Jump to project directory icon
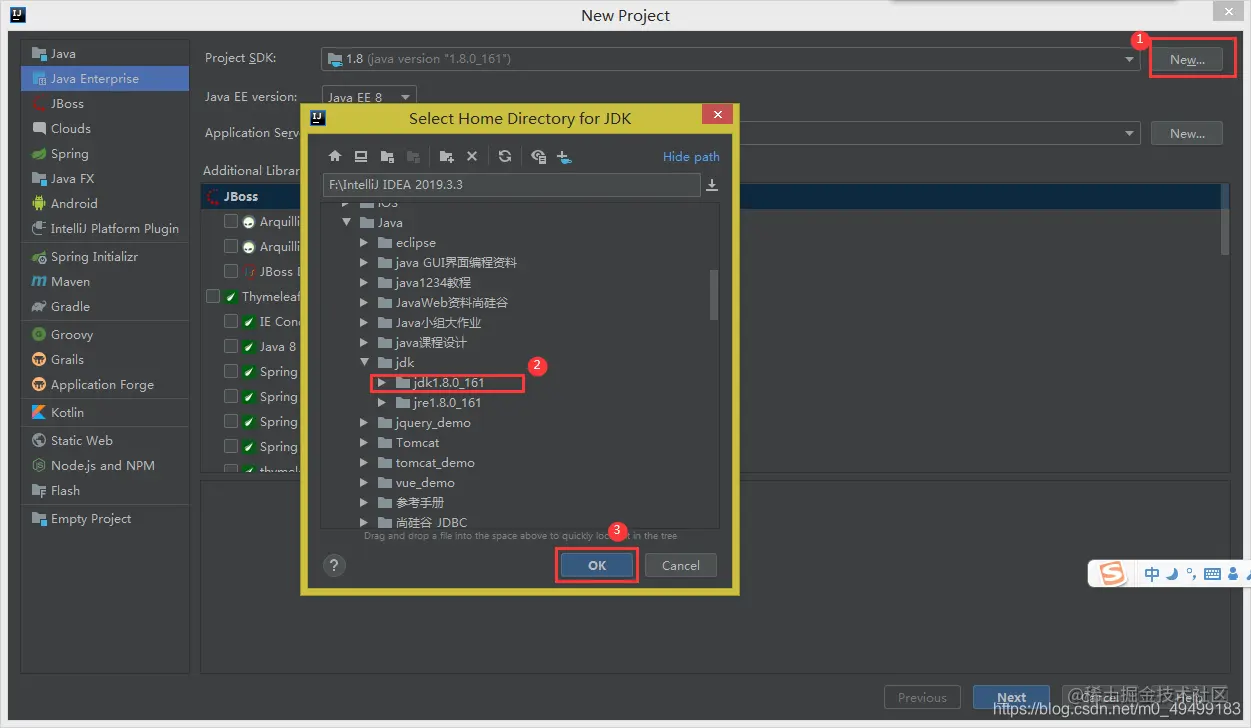 point(387,157)
